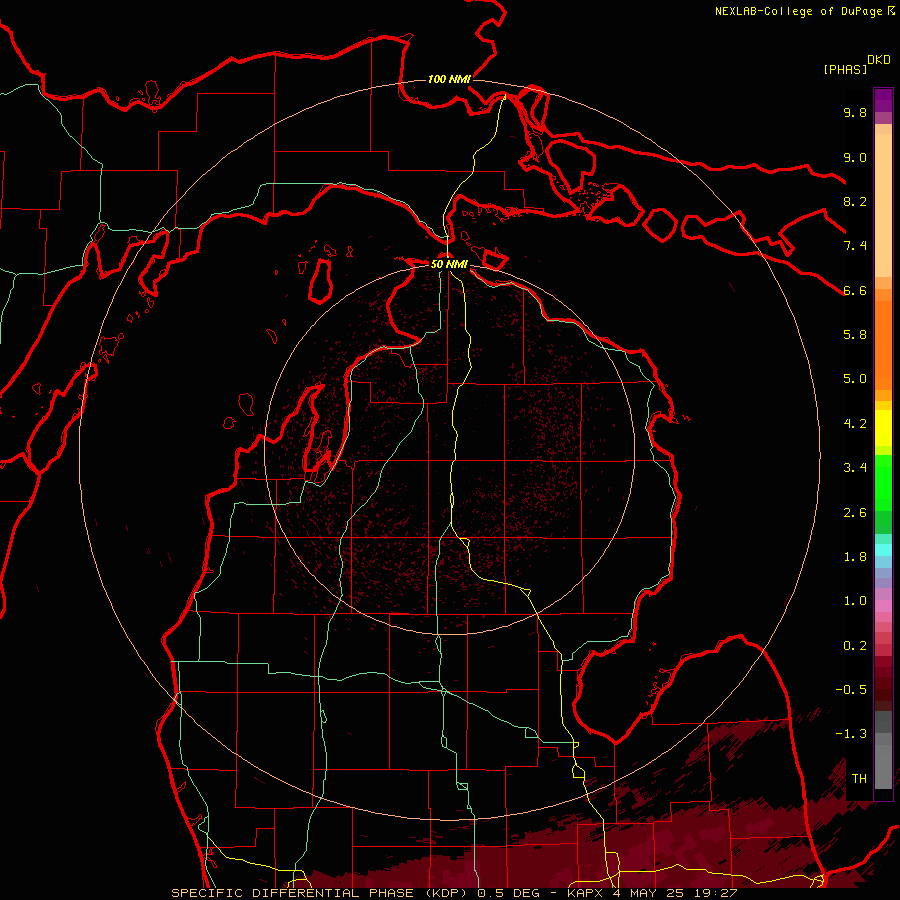Click the TH legend label

tap(859, 779)
